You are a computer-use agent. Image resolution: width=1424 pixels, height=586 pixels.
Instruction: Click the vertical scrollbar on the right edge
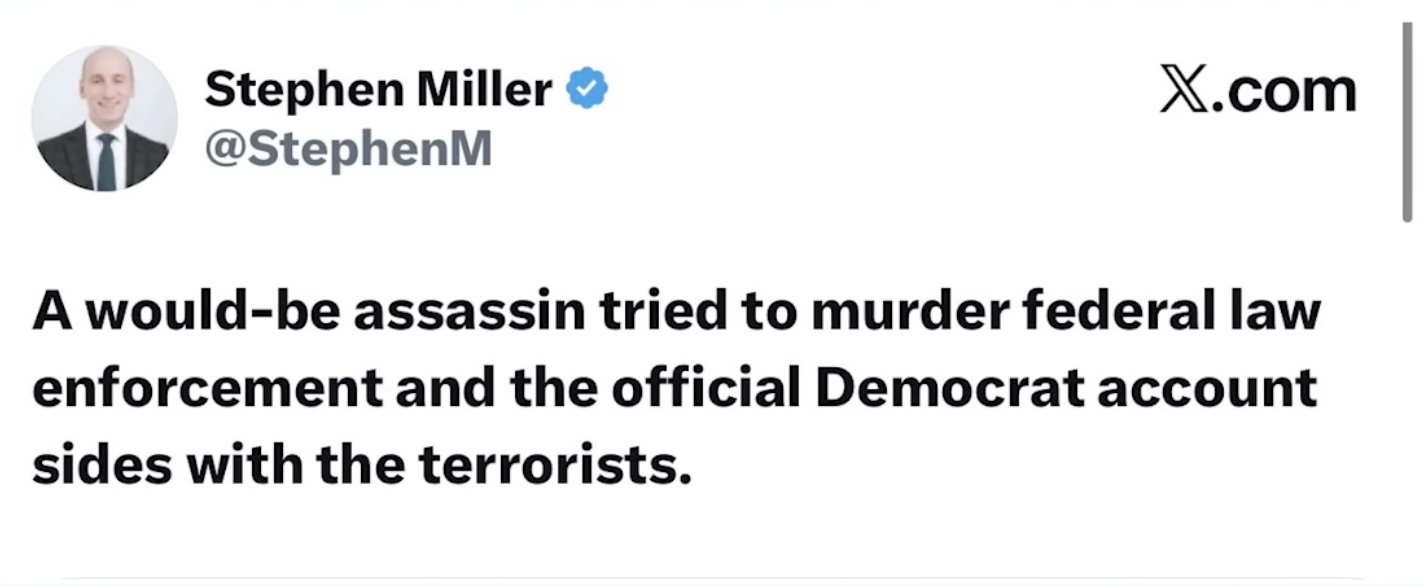[1407, 120]
